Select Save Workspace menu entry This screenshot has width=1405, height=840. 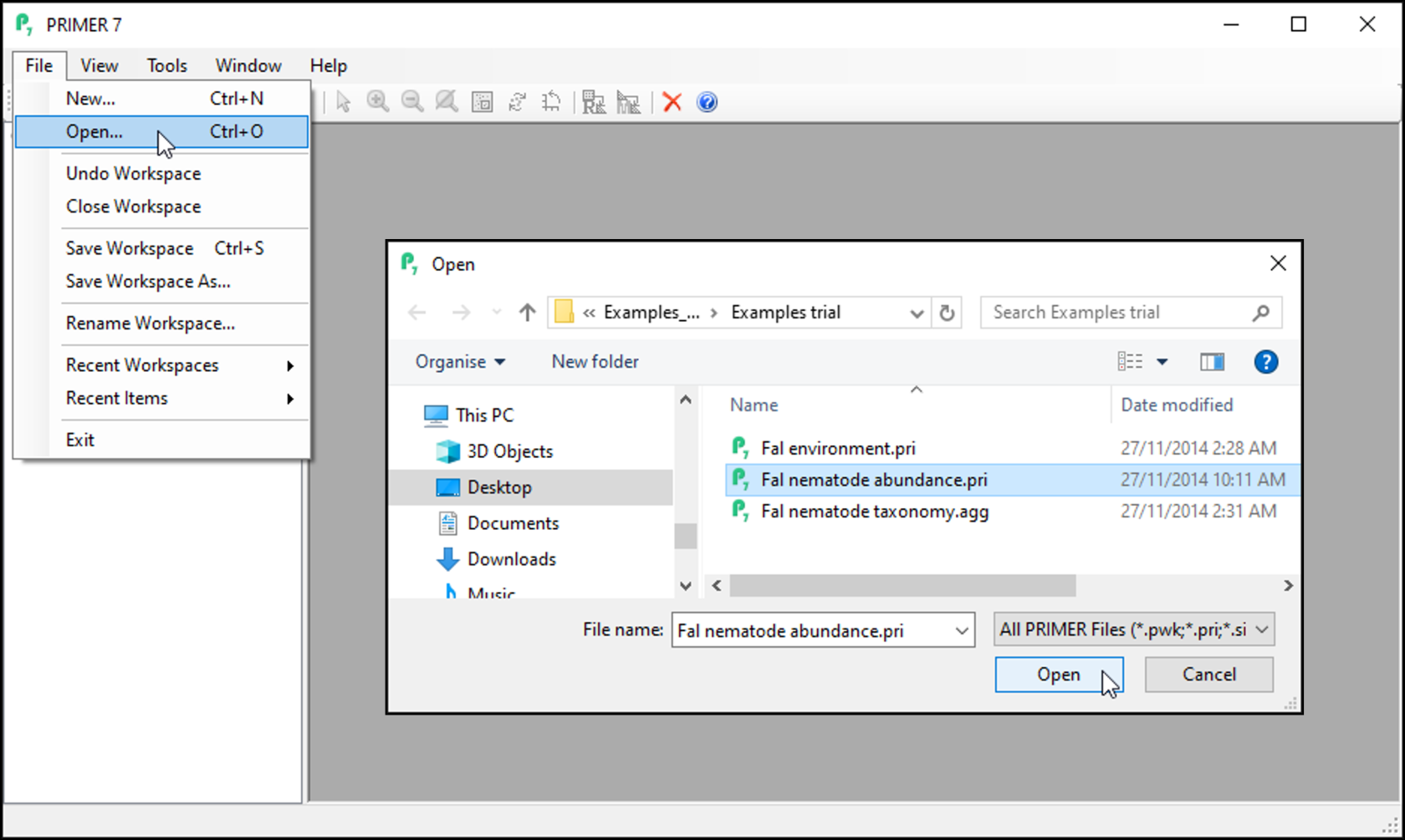tap(162, 248)
